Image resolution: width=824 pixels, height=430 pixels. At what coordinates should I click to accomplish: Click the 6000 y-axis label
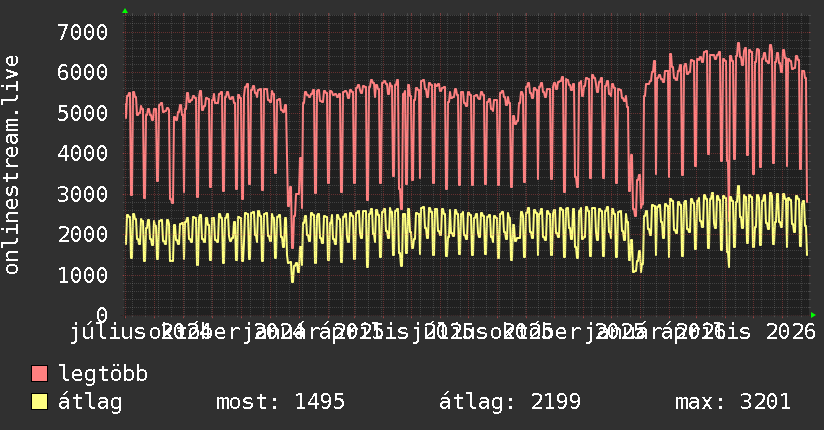click(83, 73)
